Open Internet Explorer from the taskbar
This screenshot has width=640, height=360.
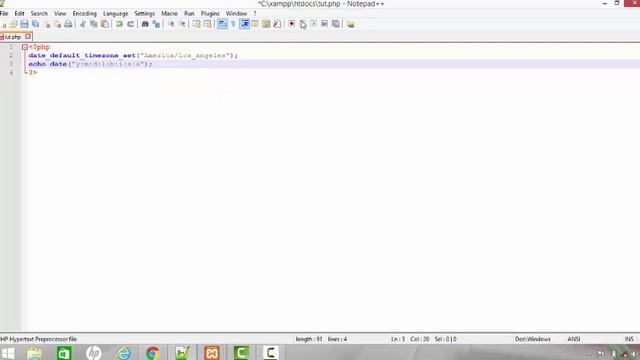pos(124,353)
